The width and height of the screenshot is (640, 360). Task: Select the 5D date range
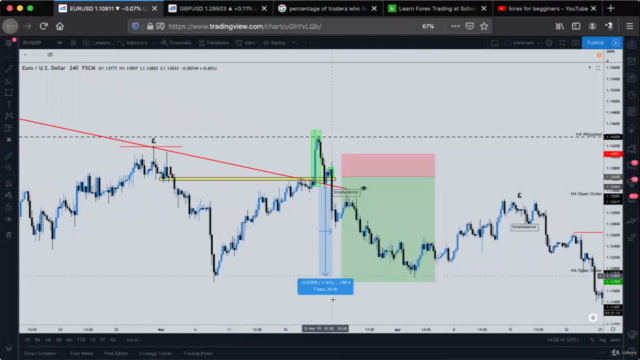pos(38,340)
